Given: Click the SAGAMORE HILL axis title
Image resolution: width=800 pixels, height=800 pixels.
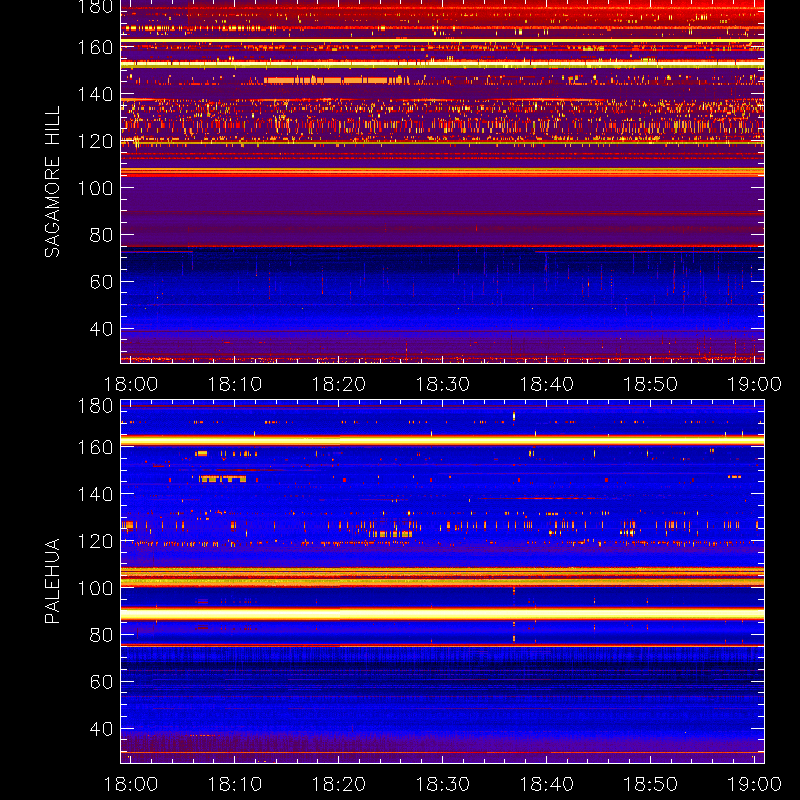Looking at the screenshot, I should pyautogui.click(x=52, y=182).
